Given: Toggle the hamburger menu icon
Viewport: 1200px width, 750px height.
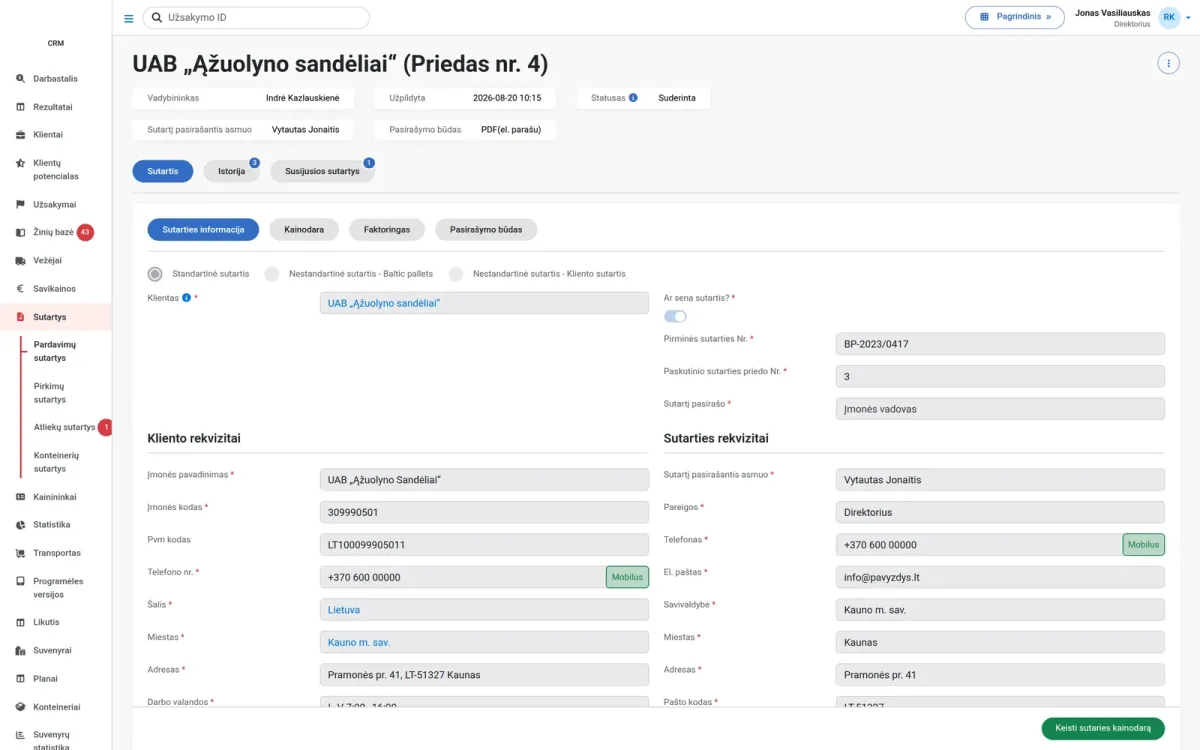Looking at the screenshot, I should 128,18.
